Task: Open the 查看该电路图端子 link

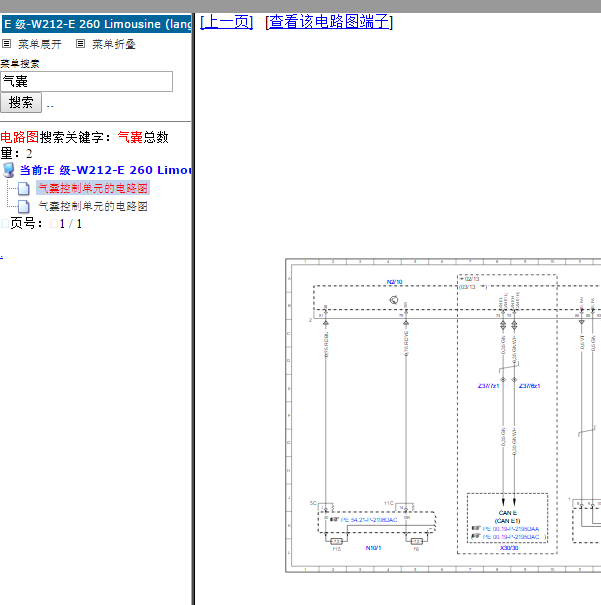Action: [329, 22]
